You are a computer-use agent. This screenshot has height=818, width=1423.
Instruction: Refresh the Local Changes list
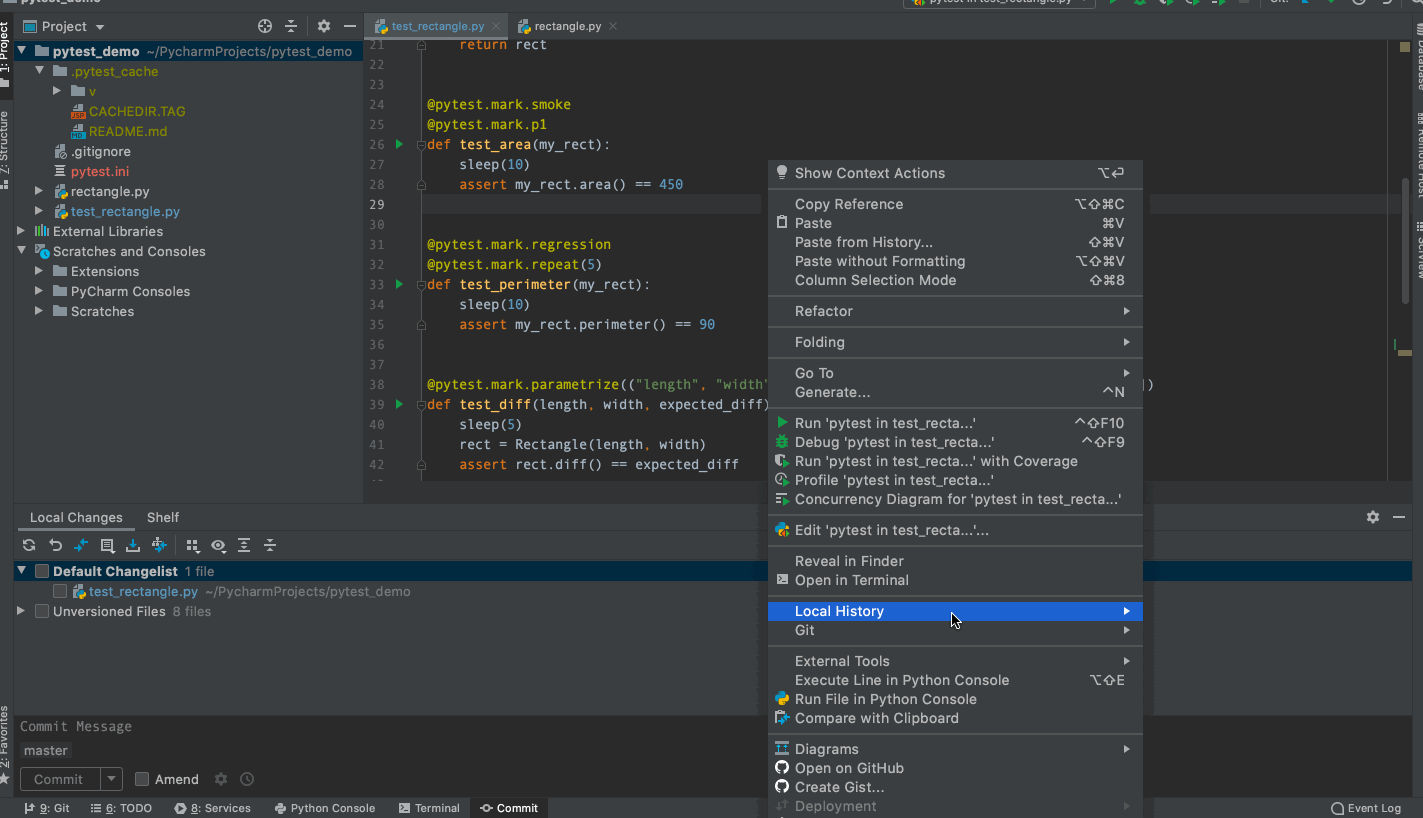pyautogui.click(x=29, y=545)
